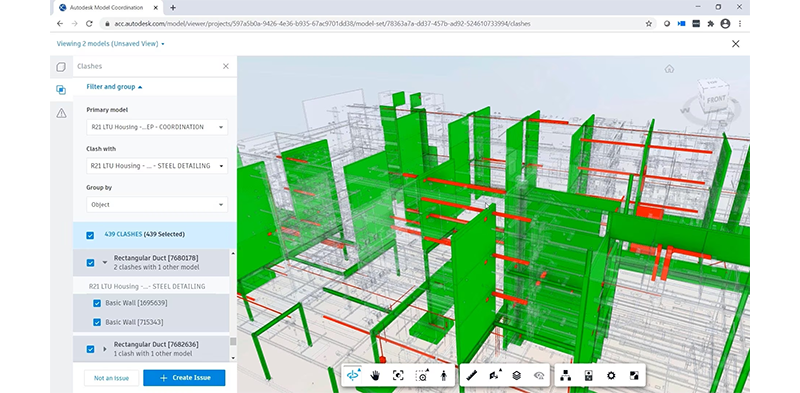Select the Orbit tool in viewer toolbar

click(x=353, y=376)
